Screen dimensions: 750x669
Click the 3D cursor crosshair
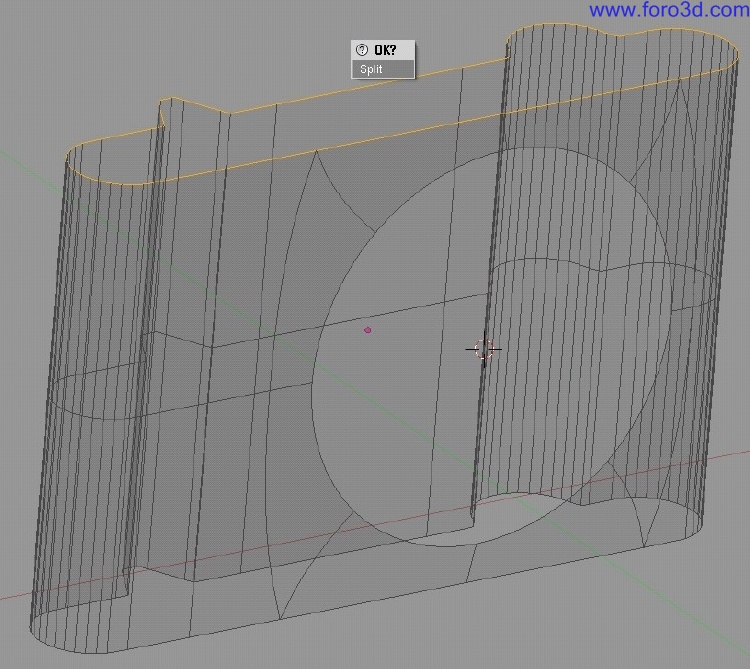(x=484, y=349)
